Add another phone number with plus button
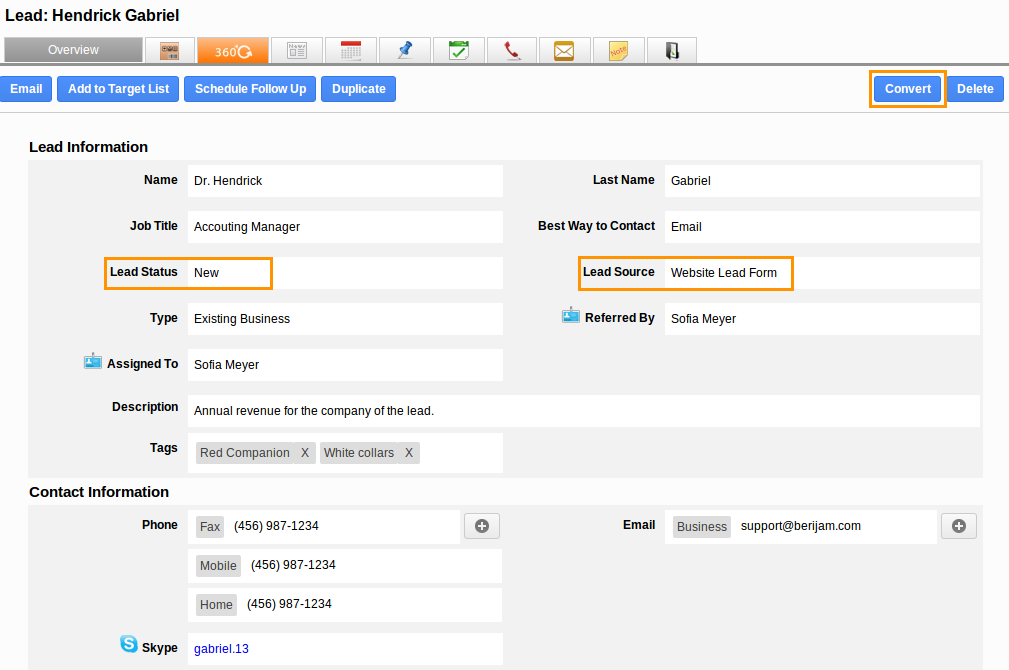 coord(481,526)
